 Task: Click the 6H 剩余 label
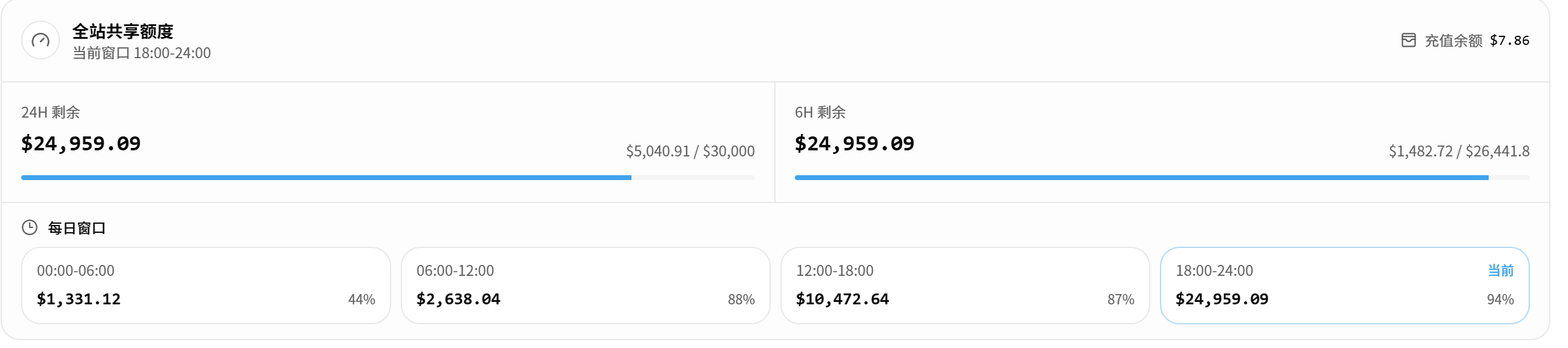(x=820, y=112)
